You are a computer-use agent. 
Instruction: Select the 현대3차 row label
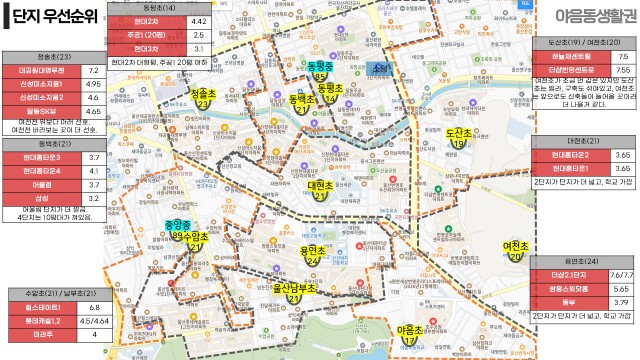[147, 49]
